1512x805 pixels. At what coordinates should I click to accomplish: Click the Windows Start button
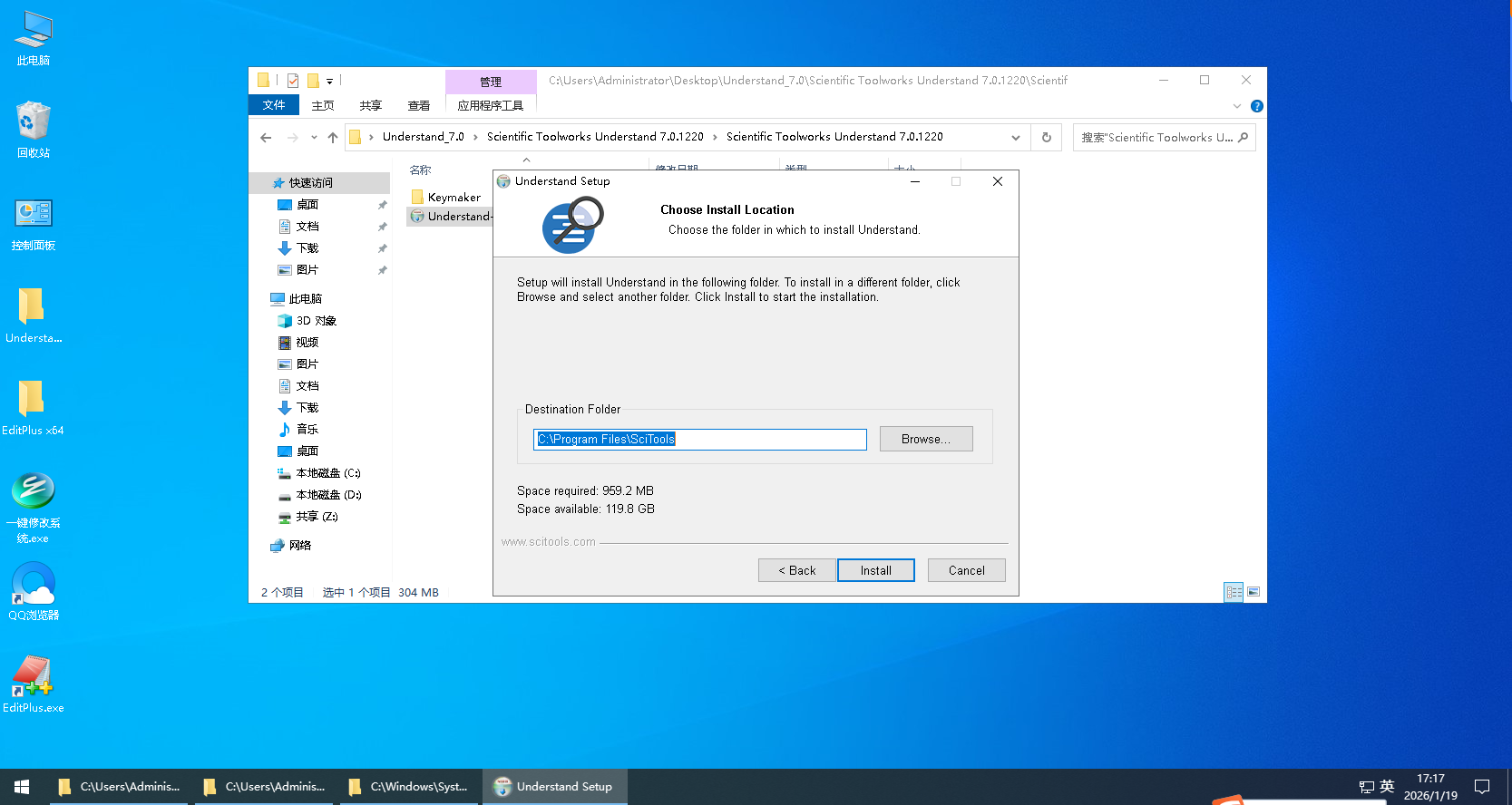tap(22, 787)
